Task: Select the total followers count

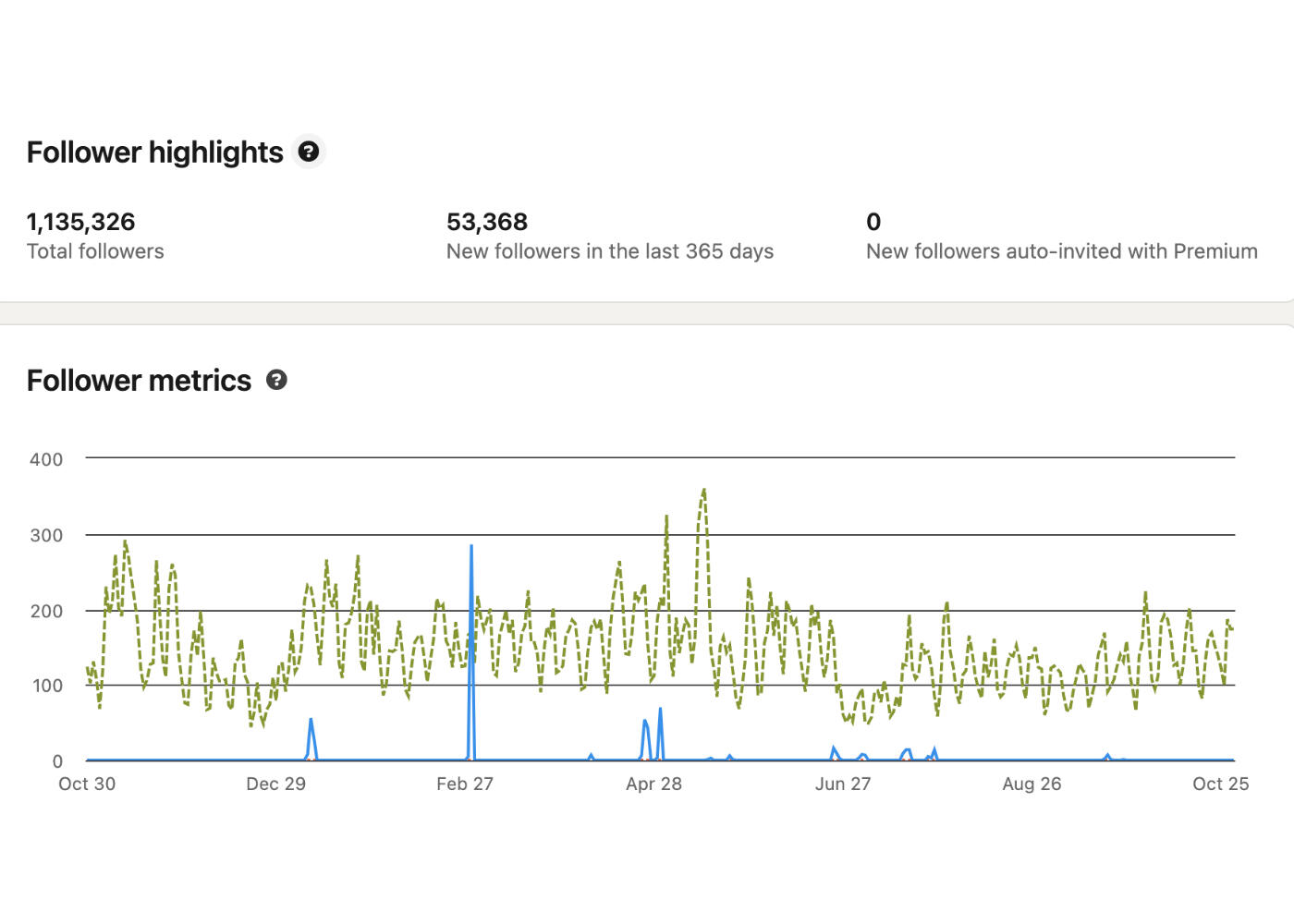Action: 80,222
